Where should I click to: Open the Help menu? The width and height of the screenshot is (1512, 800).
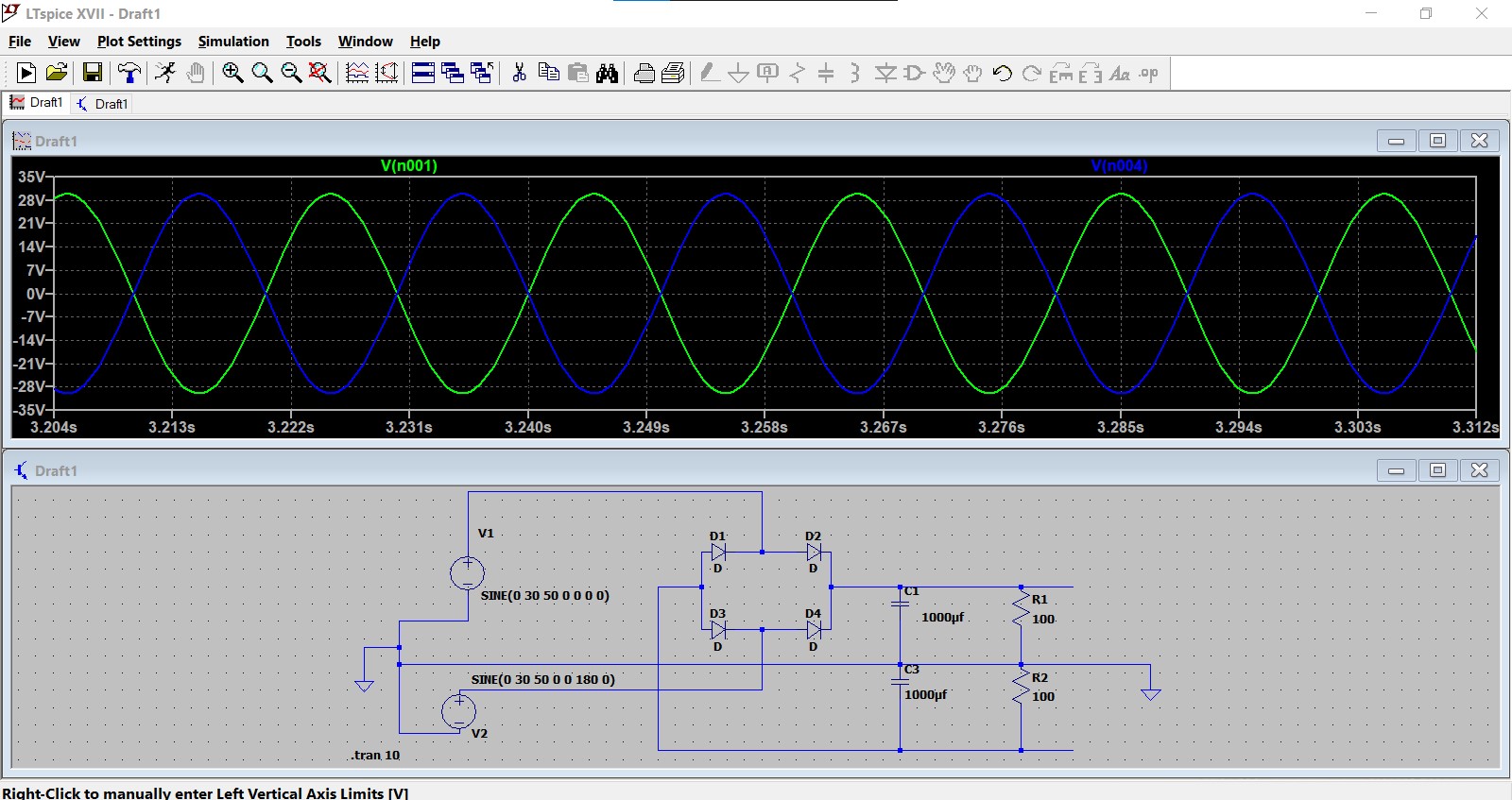point(424,42)
